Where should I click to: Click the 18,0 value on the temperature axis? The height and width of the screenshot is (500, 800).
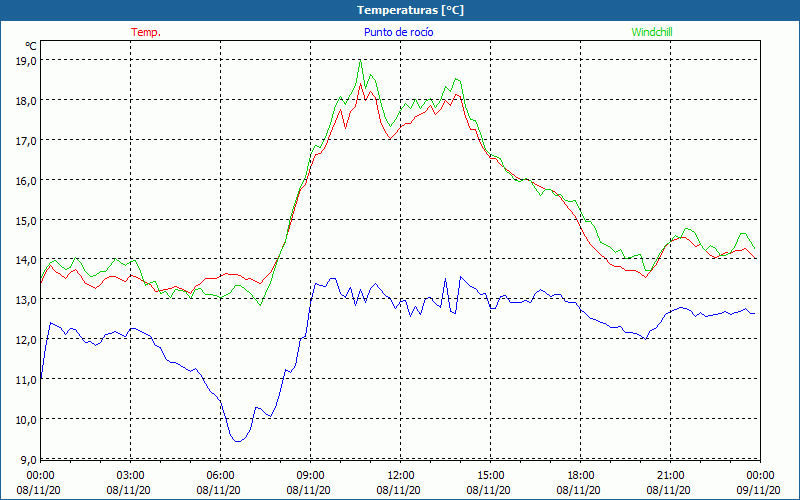[x=26, y=101]
